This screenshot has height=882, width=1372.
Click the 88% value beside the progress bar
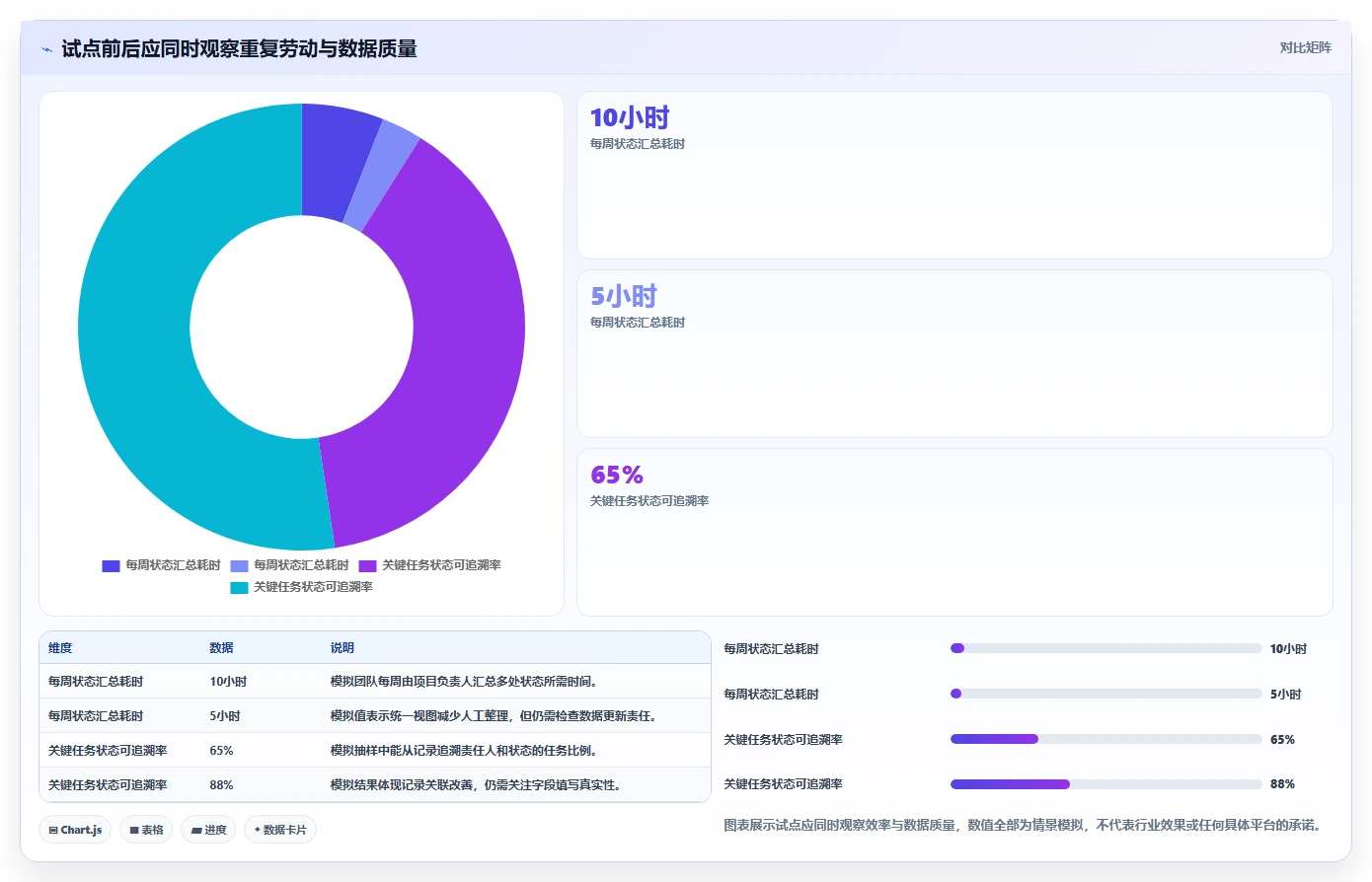tap(1282, 784)
